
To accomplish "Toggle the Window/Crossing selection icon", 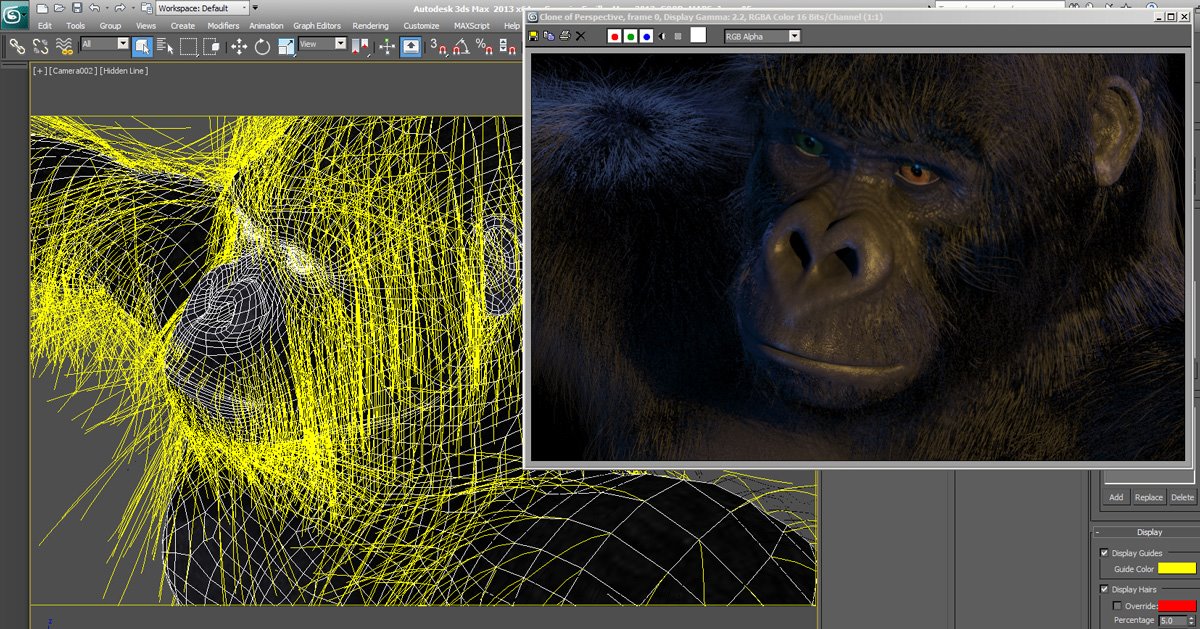I will tap(213, 45).
